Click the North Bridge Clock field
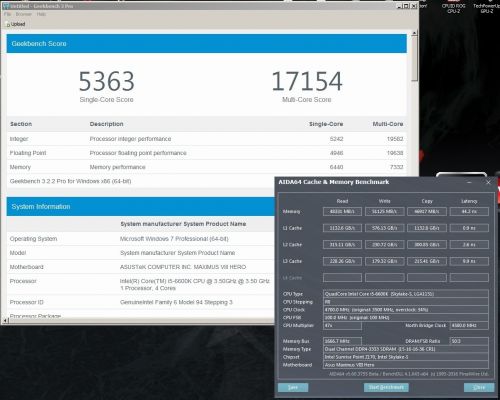The width and height of the screenshot is (500, 400). [469, 325]
